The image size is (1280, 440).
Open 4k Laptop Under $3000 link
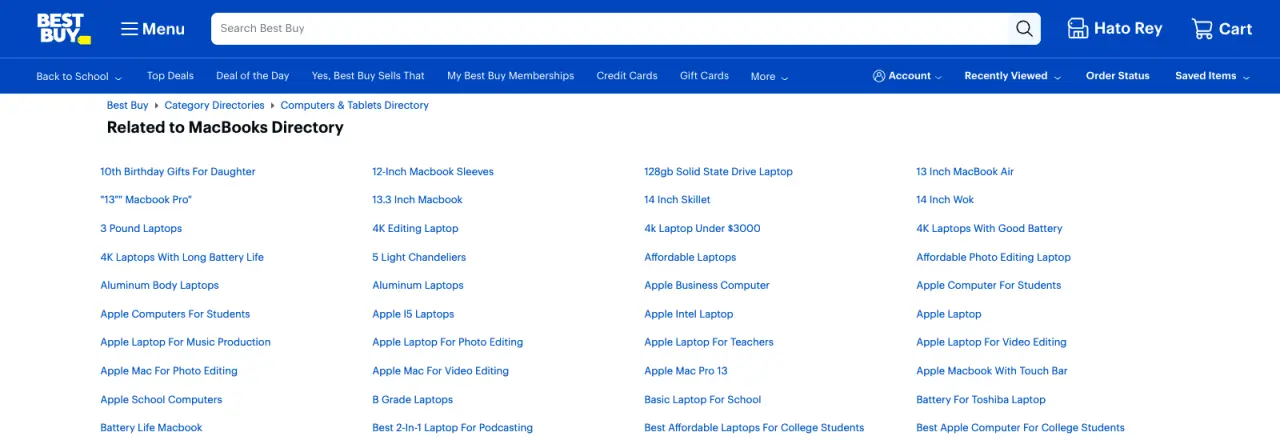point(702,229)
